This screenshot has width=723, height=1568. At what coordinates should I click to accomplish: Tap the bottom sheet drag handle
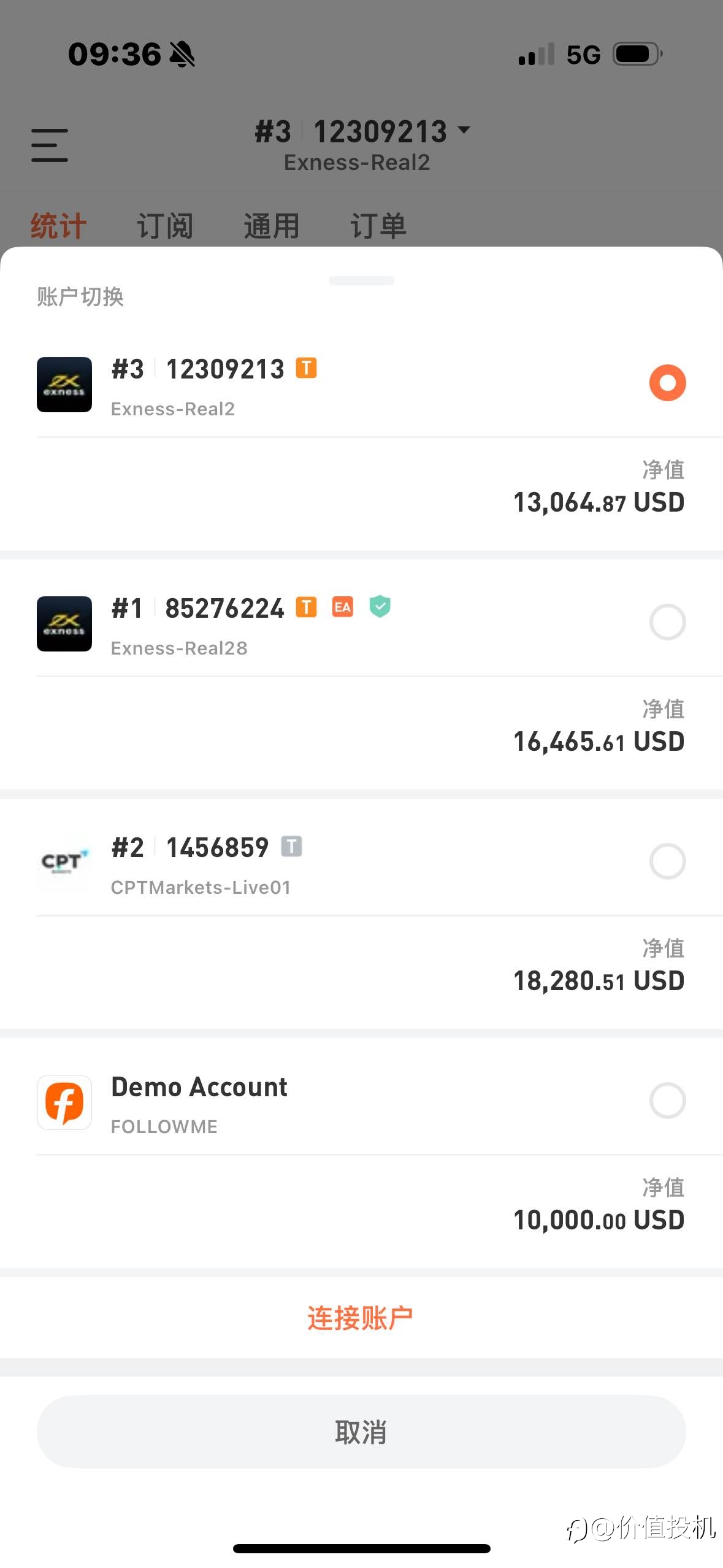pyautogui.click(x=361, y=280)
